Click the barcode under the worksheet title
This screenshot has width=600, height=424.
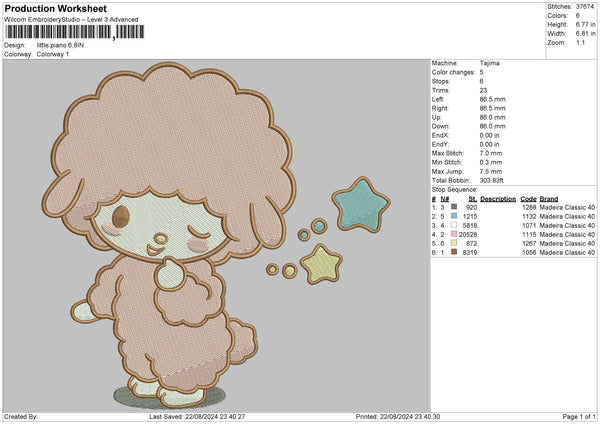58,33
